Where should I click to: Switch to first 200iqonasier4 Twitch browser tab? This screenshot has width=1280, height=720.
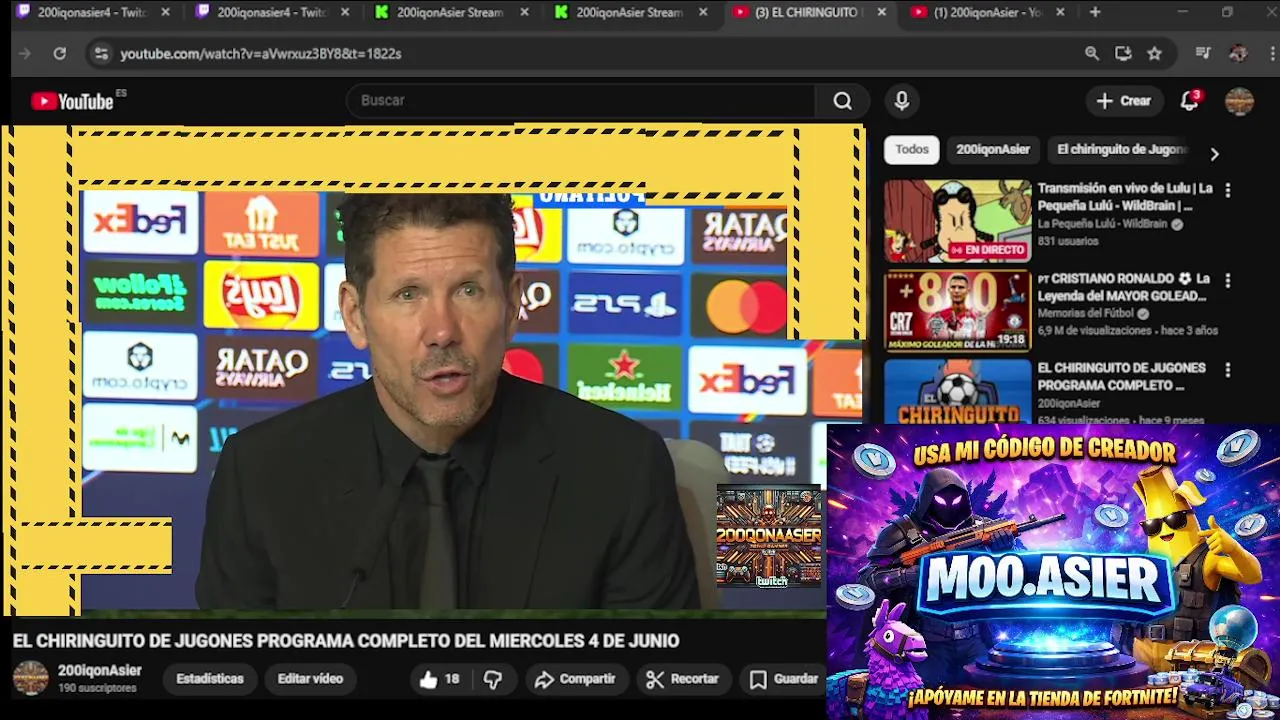click(x=91, y=12)
